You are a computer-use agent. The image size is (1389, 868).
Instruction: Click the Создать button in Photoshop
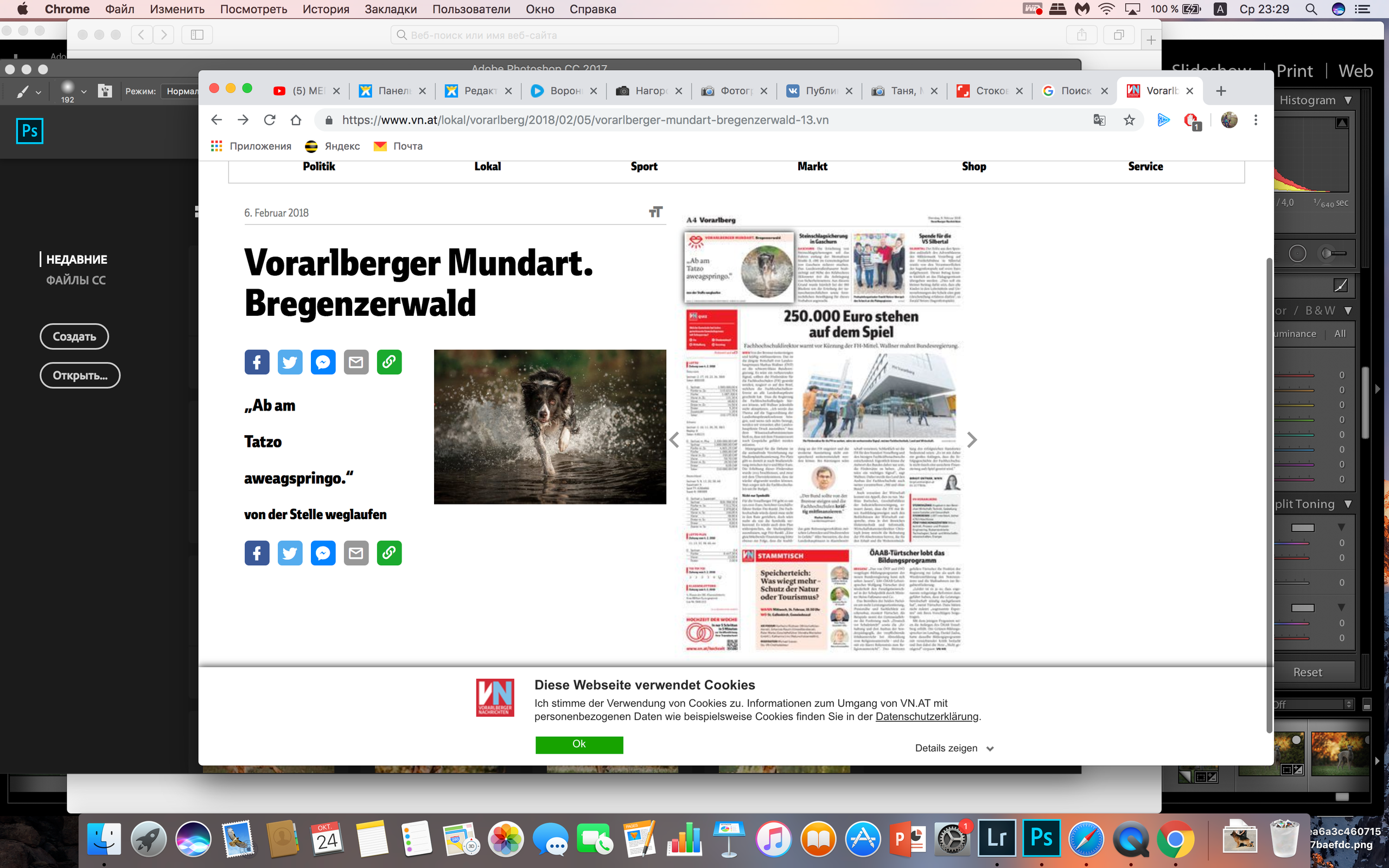click(74, 336)
